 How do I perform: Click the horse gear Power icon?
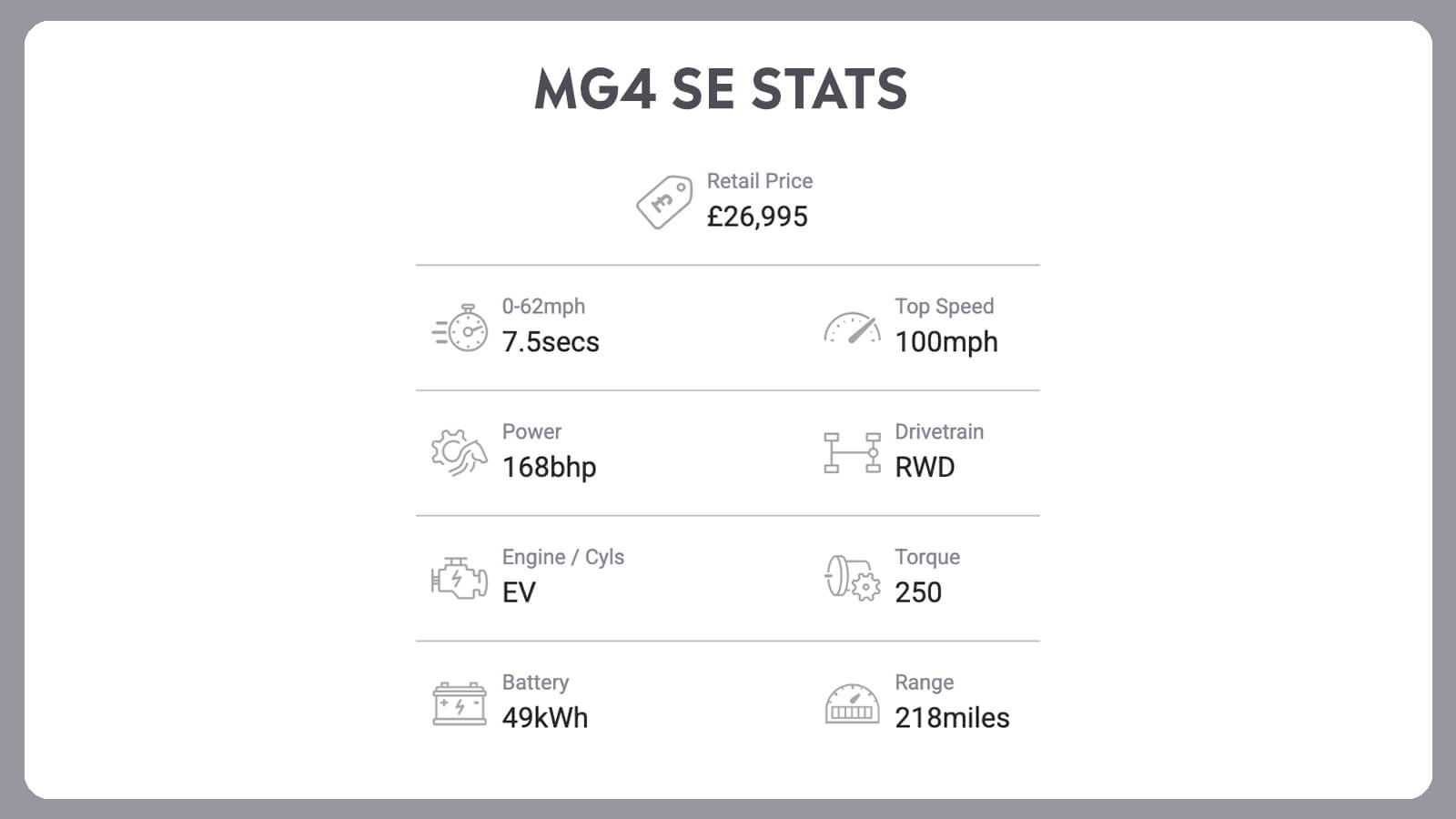point(459,453)
